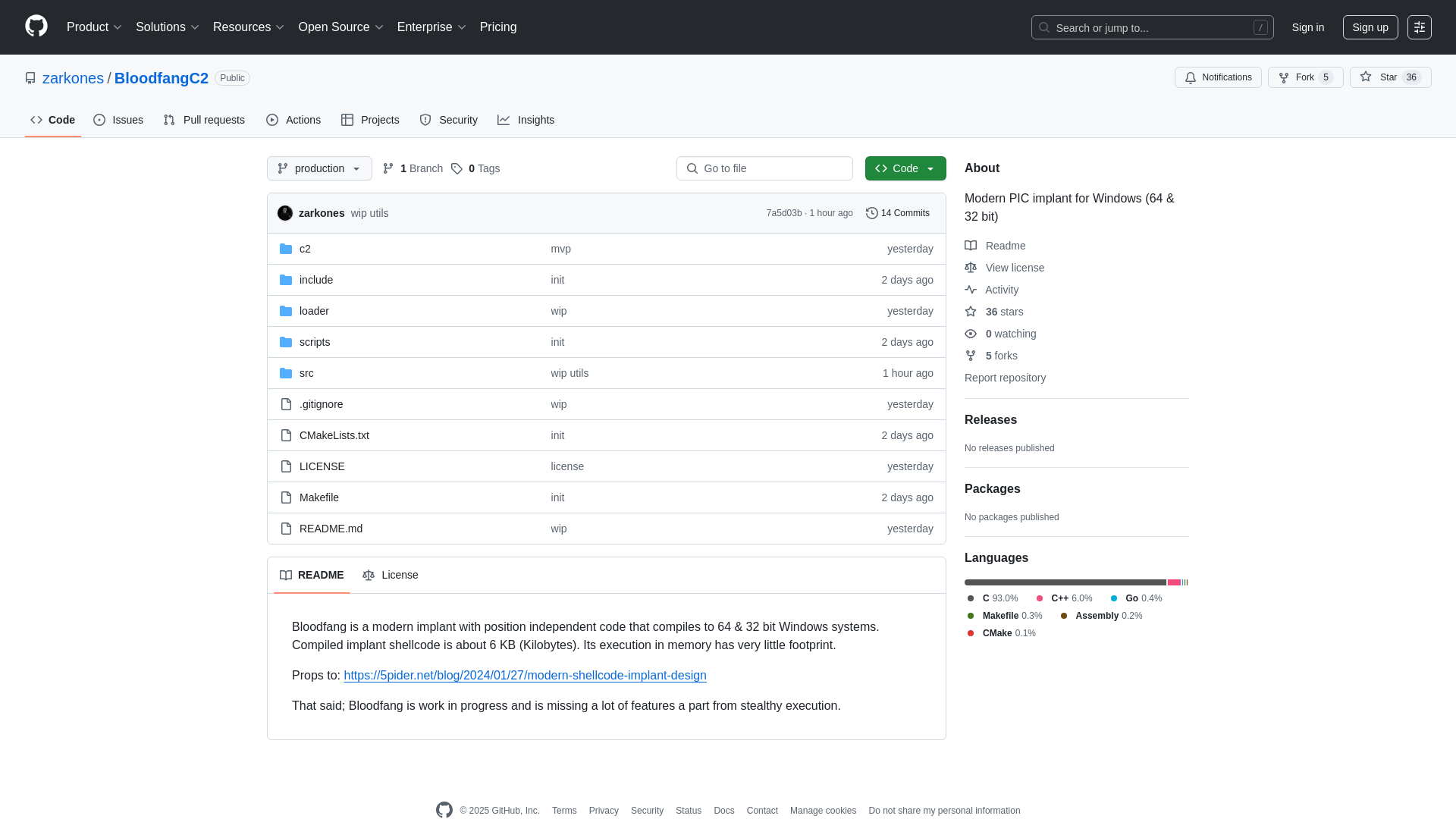Open the green Code dropdown button
Viewport: 1456px width, 819px height.
tap(905, 168)
